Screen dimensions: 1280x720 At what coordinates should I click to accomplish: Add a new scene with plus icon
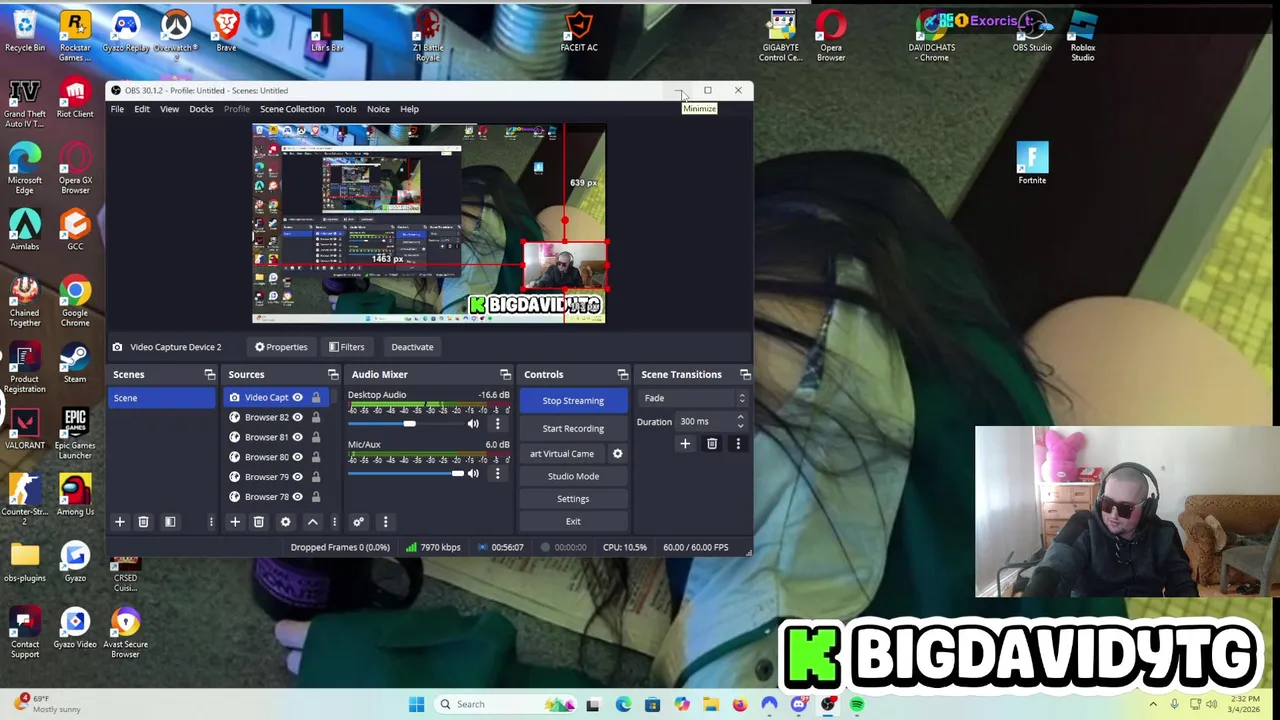(x=119, y=522)
